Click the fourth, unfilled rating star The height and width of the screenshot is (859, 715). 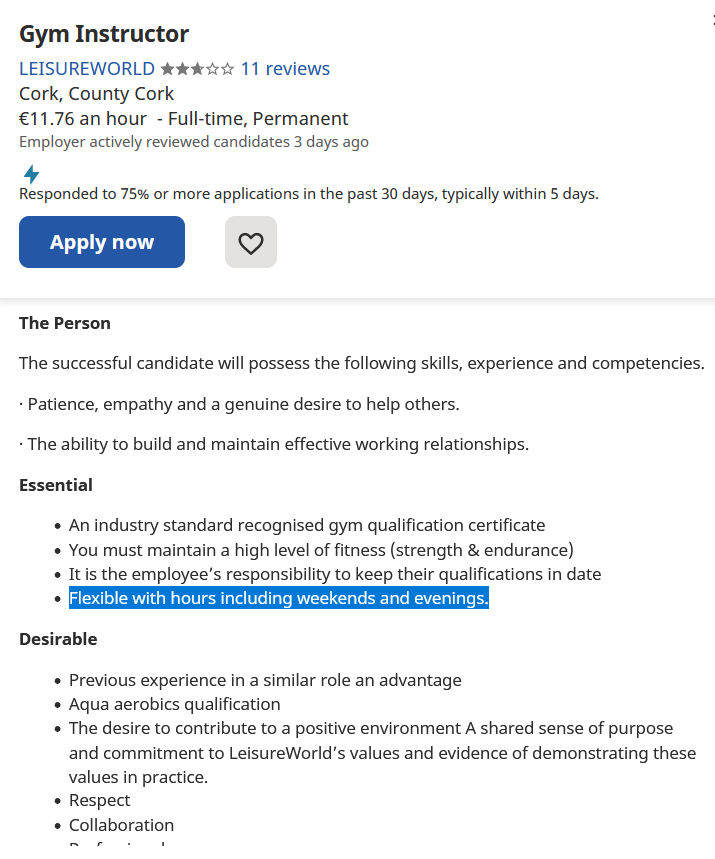coord(213,68)
